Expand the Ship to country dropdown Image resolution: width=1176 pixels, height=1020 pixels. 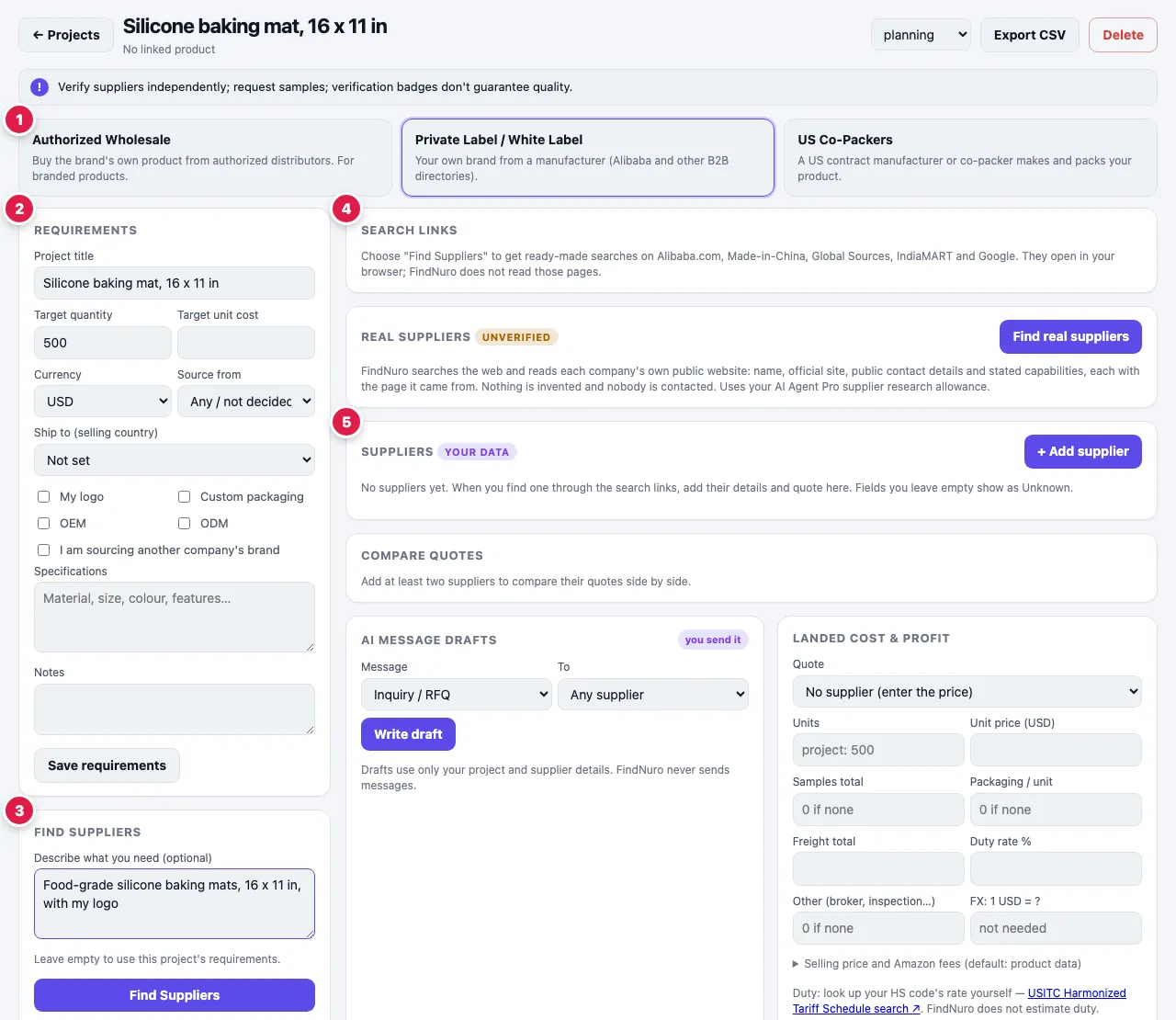pyautogui.click(x=175, y=460)
